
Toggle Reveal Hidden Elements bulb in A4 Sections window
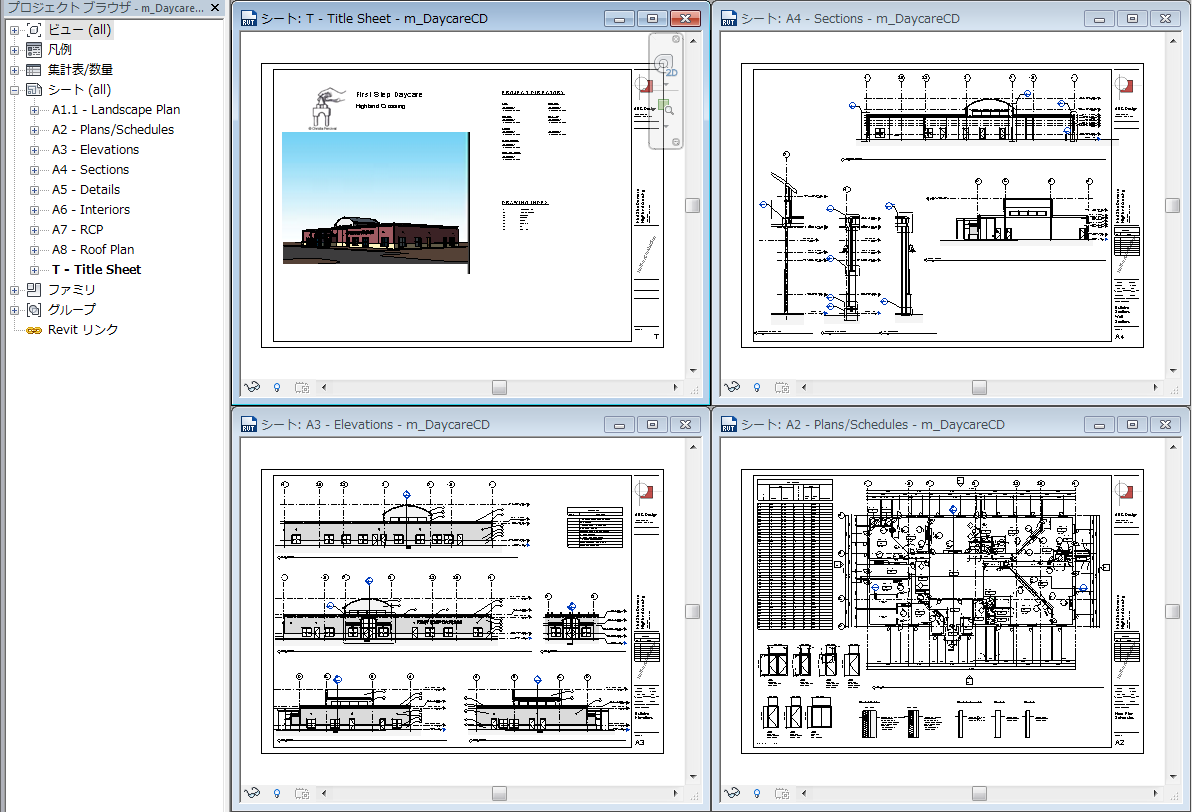tap(756, 387)
